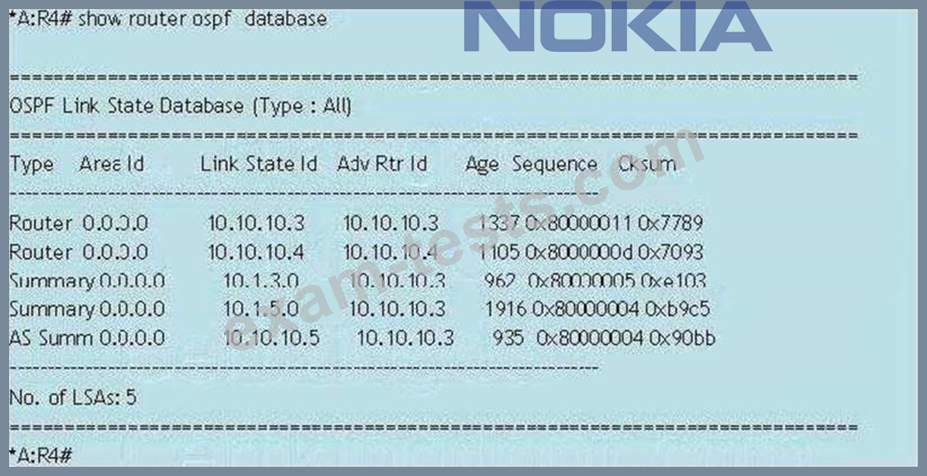Click Summary entry 10.1.5.0
This screenshot has height=476, width=927.
coord(261,309)
